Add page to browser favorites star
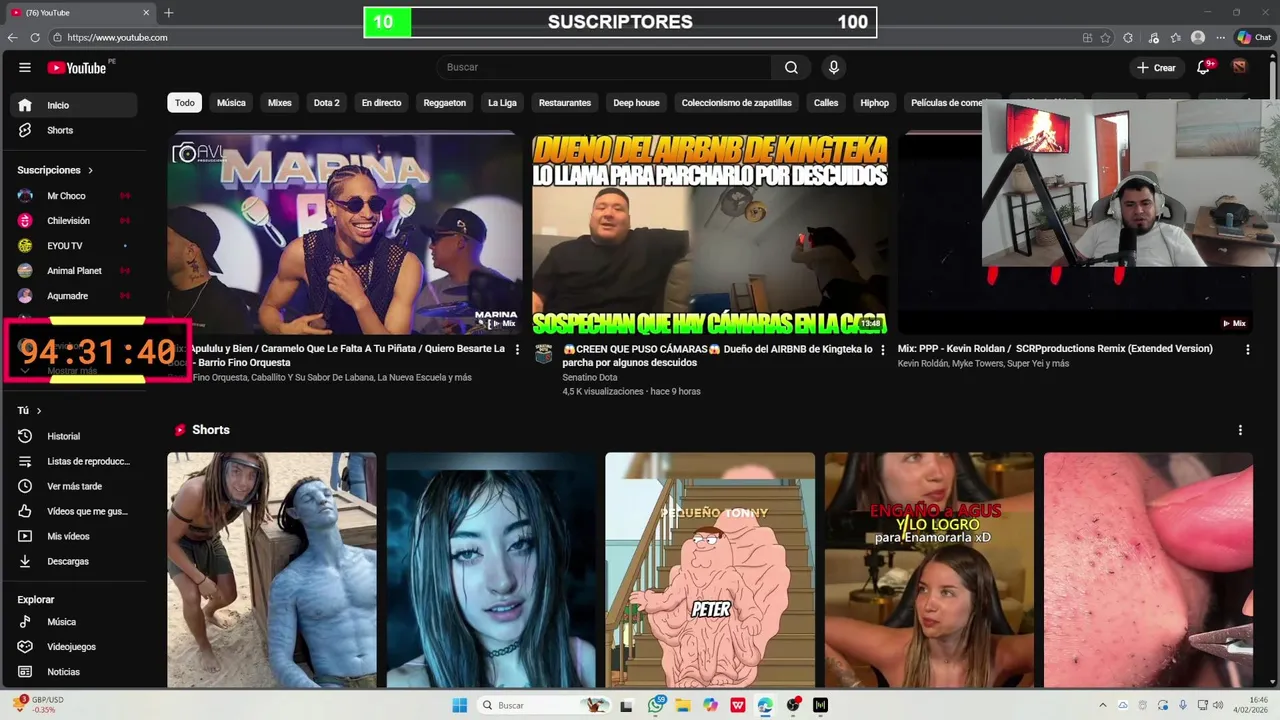 click(1105, 37)
